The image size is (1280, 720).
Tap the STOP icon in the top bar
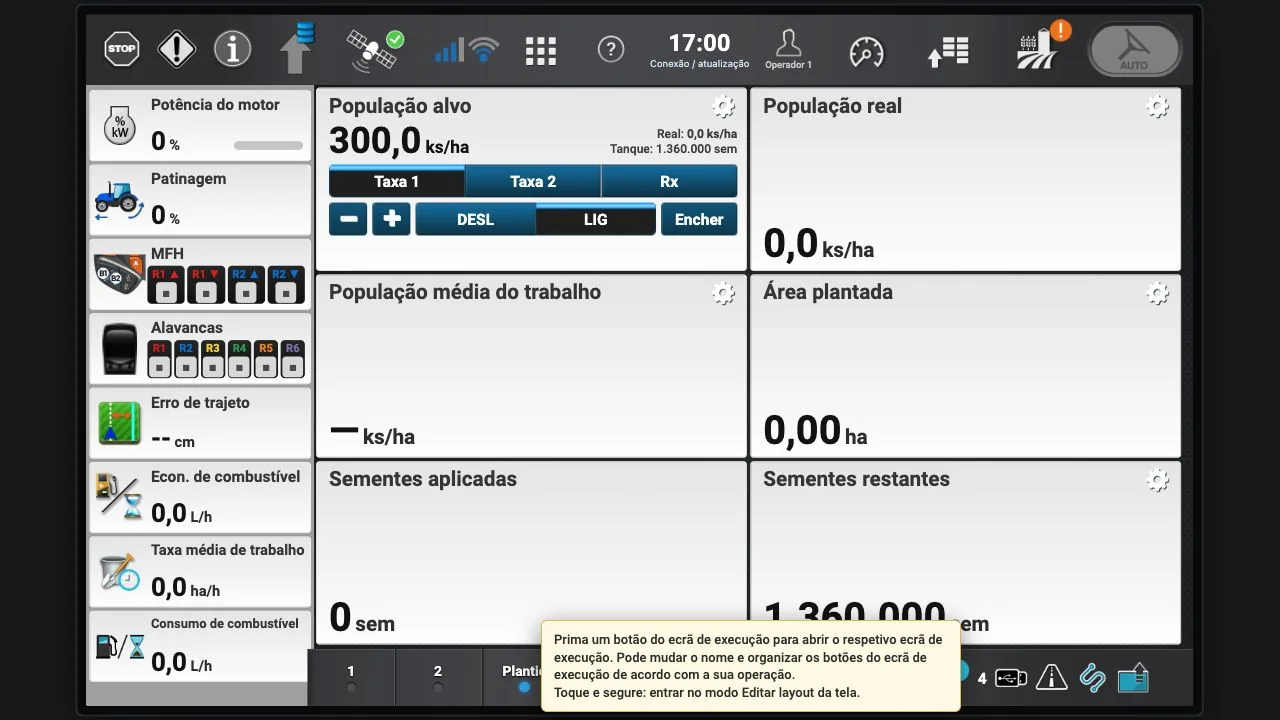[122, 48]
